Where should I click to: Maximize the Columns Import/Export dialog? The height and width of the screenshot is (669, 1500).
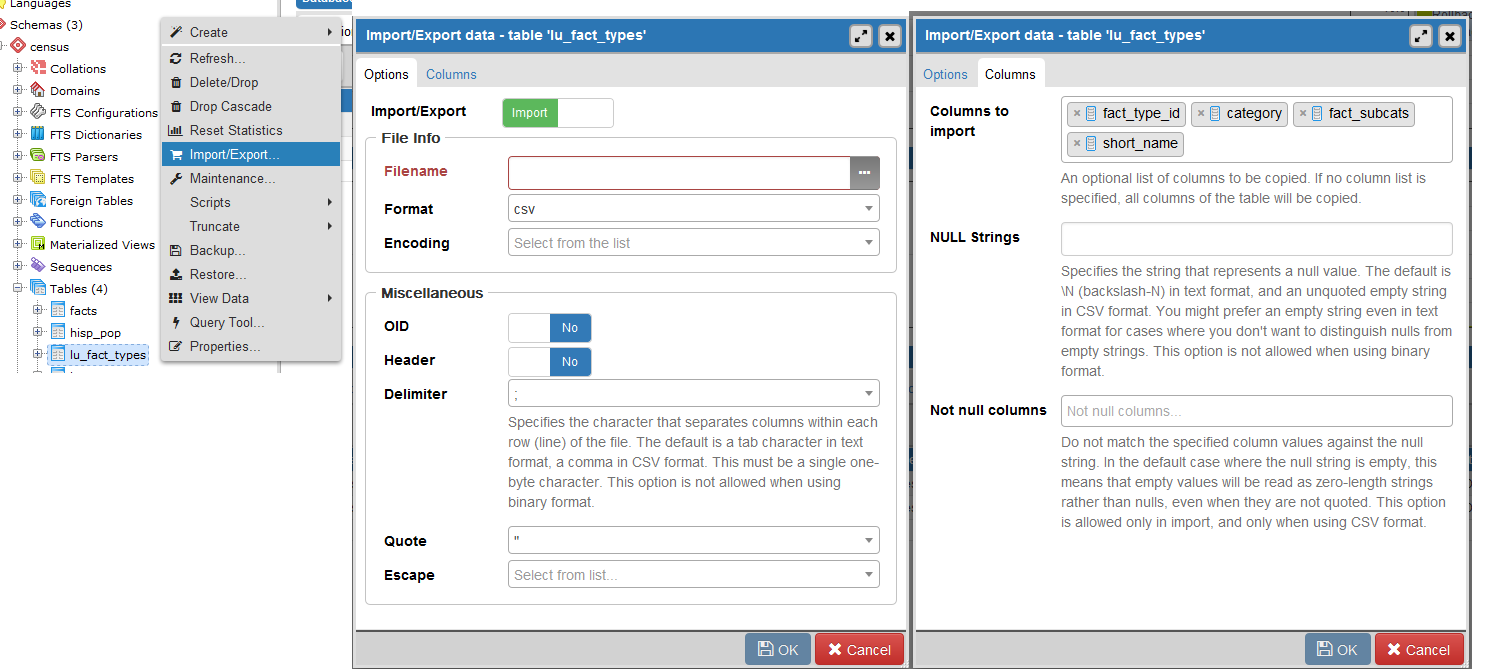click(x=1420, y=36)
